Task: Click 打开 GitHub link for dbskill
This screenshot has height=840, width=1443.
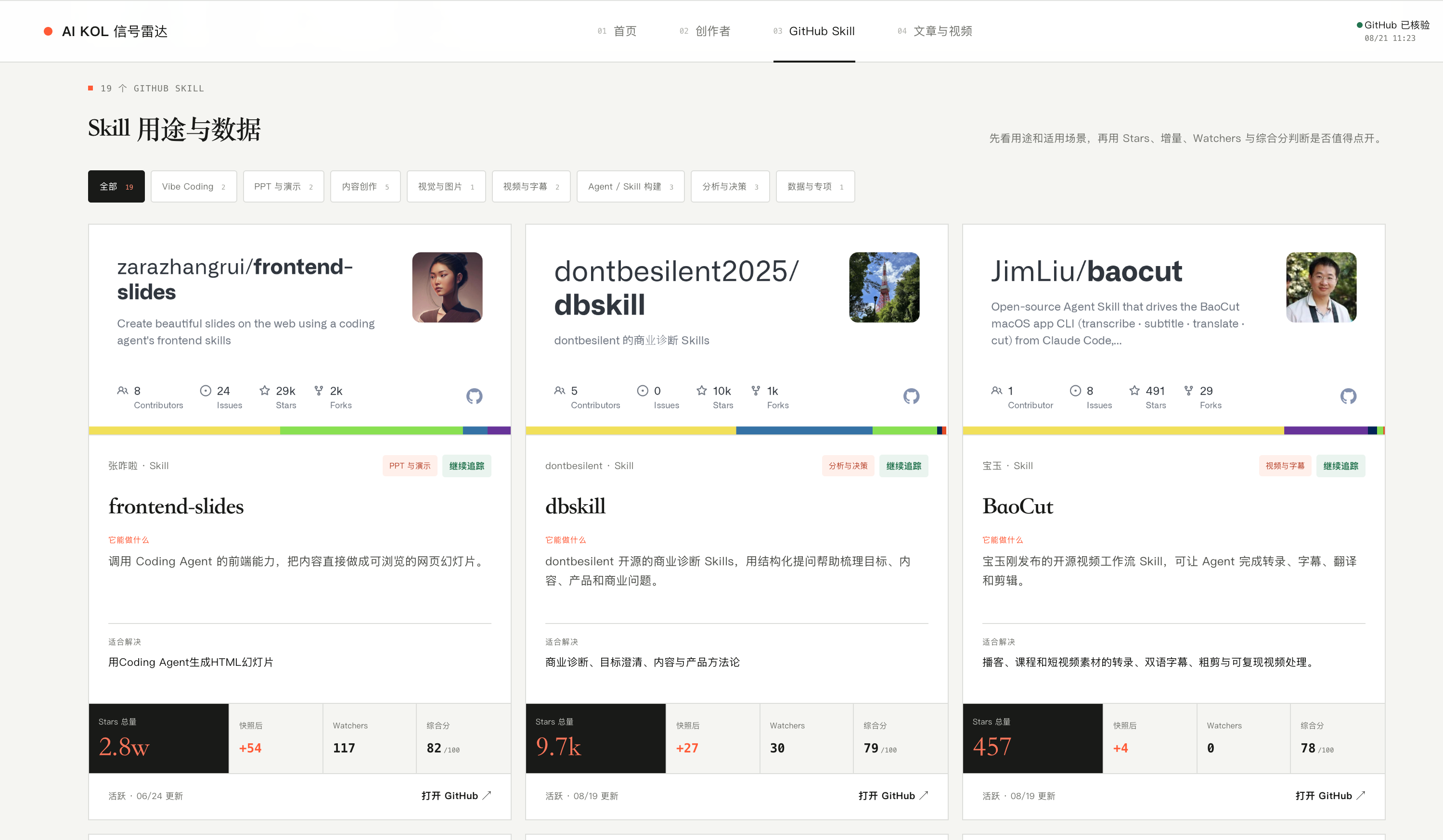Action: 893,795
